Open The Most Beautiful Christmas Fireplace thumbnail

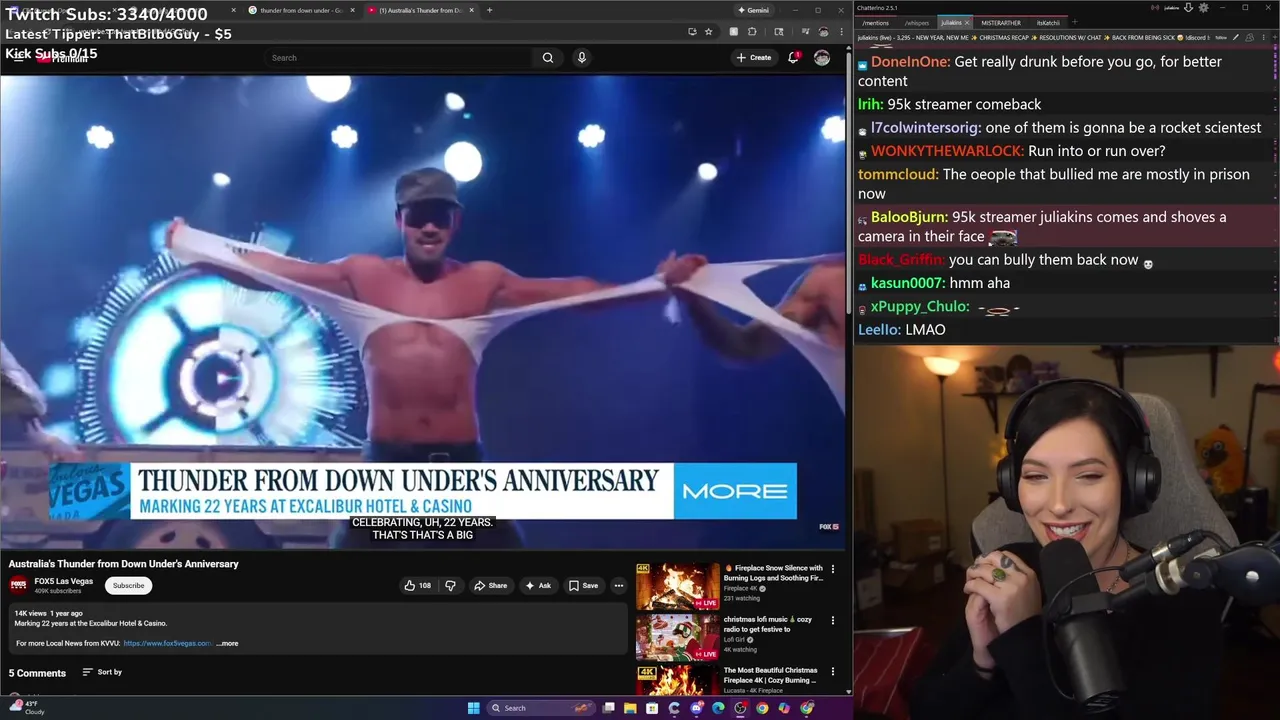pos(677,680)
